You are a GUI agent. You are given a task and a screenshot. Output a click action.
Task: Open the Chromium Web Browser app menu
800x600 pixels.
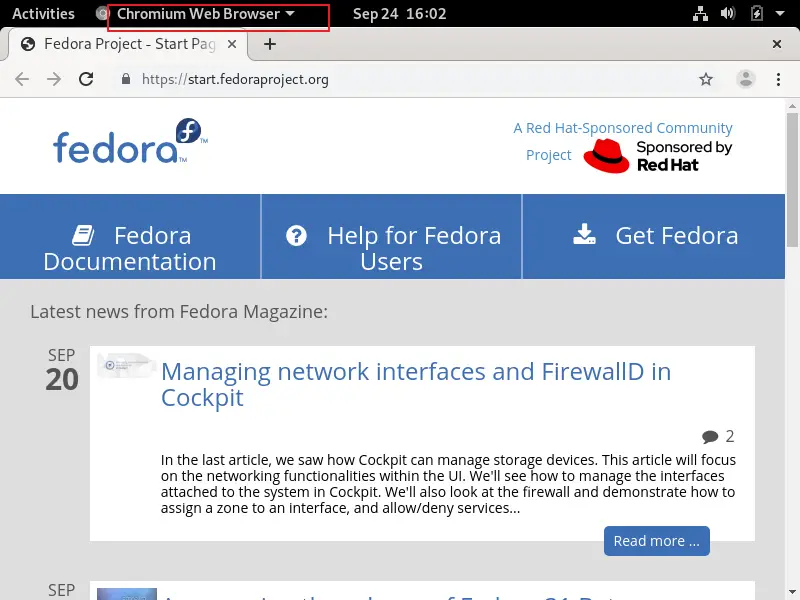pos(206,14)
